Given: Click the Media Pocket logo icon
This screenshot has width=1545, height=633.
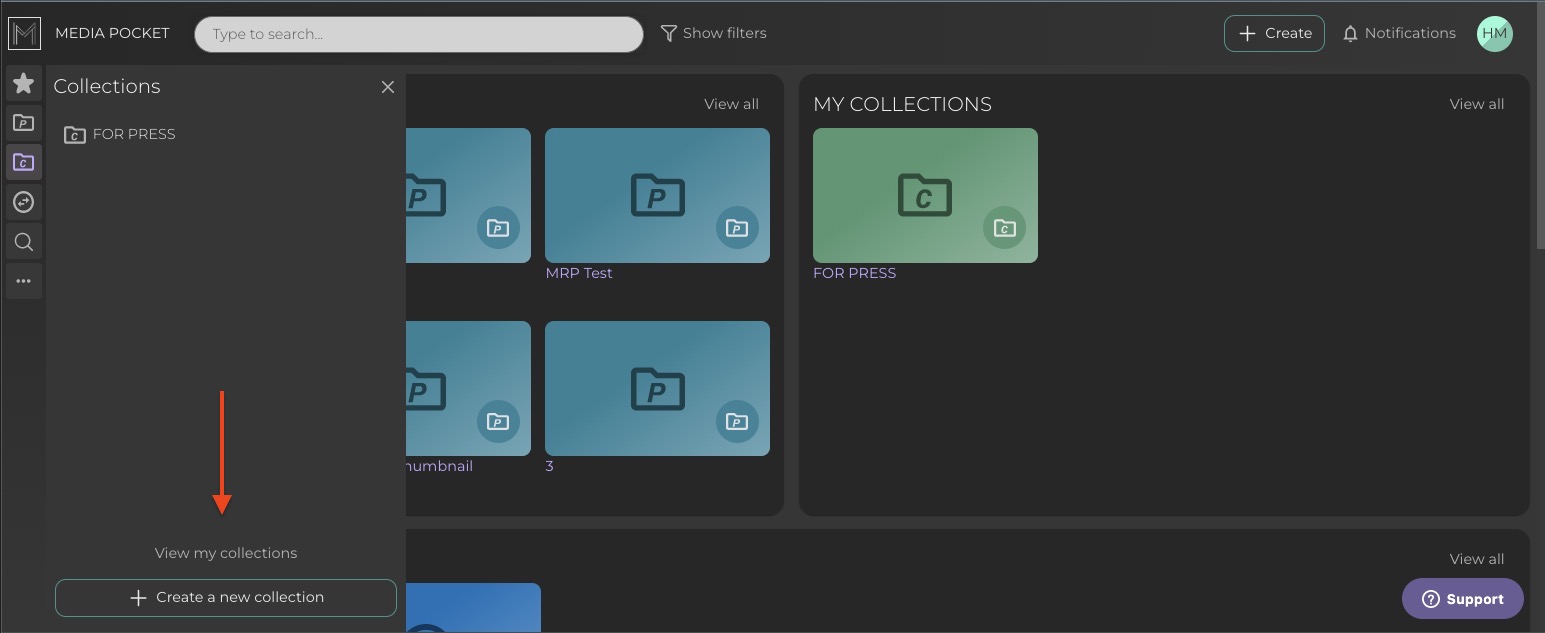Looking at the screenshot, I should click(24, 33).
